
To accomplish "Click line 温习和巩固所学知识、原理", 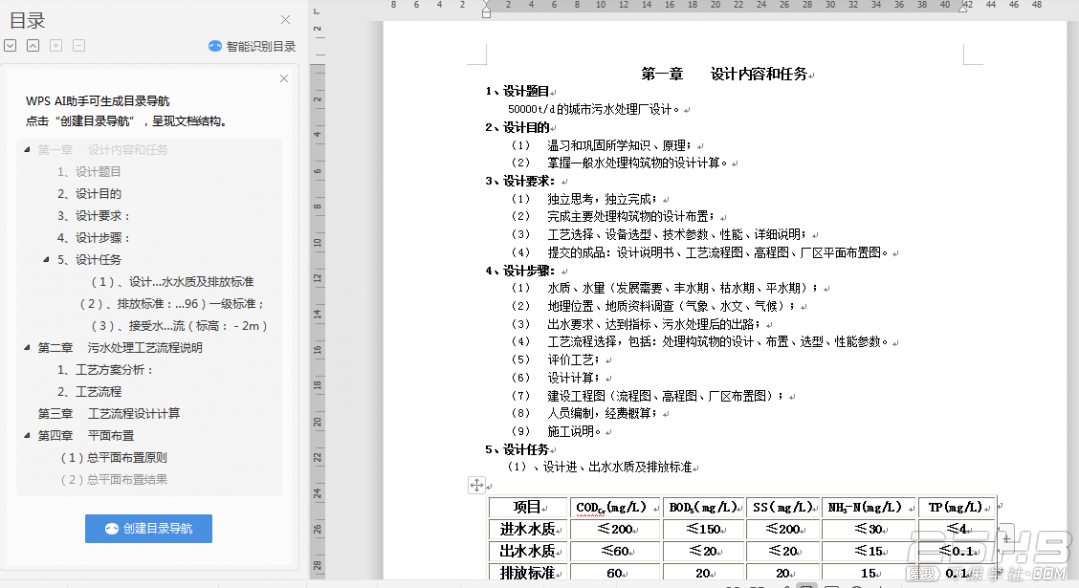I will coord(619,145).
